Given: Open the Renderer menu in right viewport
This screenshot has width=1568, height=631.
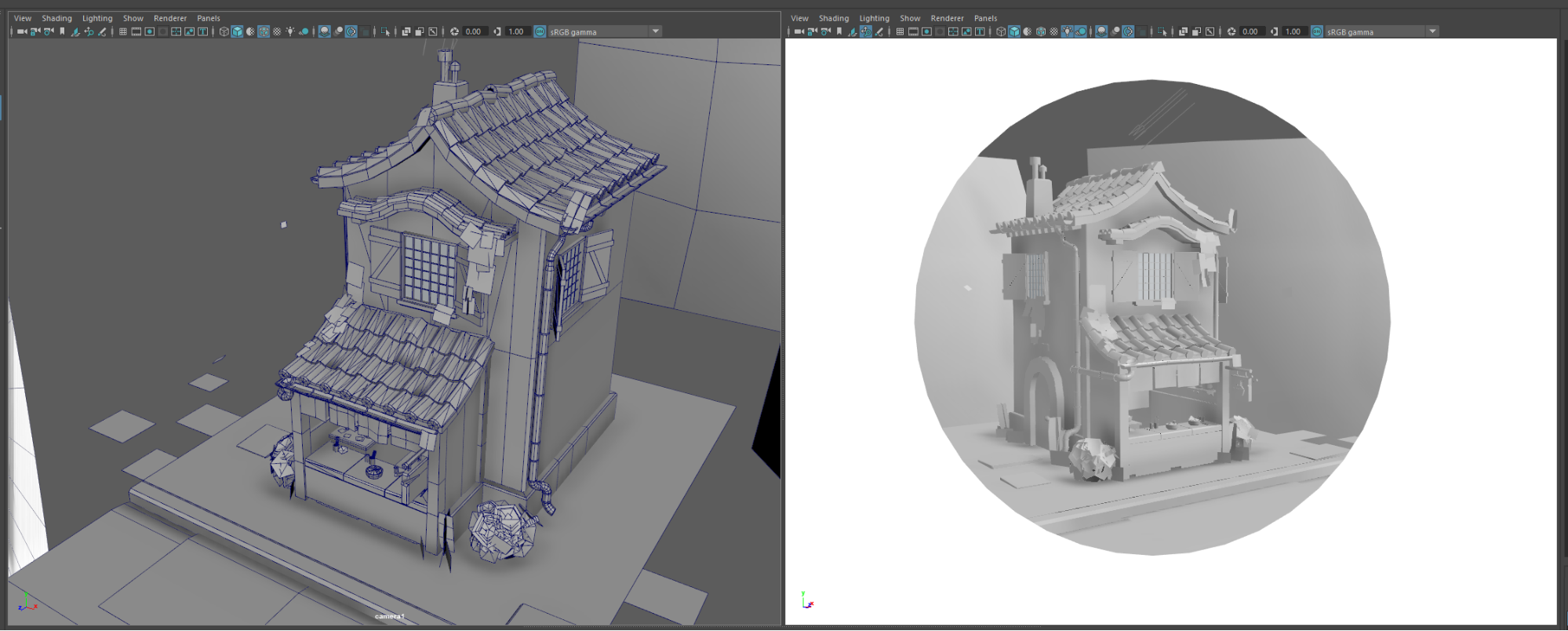Looking at the screenshot, I should (x=947, y=18).
